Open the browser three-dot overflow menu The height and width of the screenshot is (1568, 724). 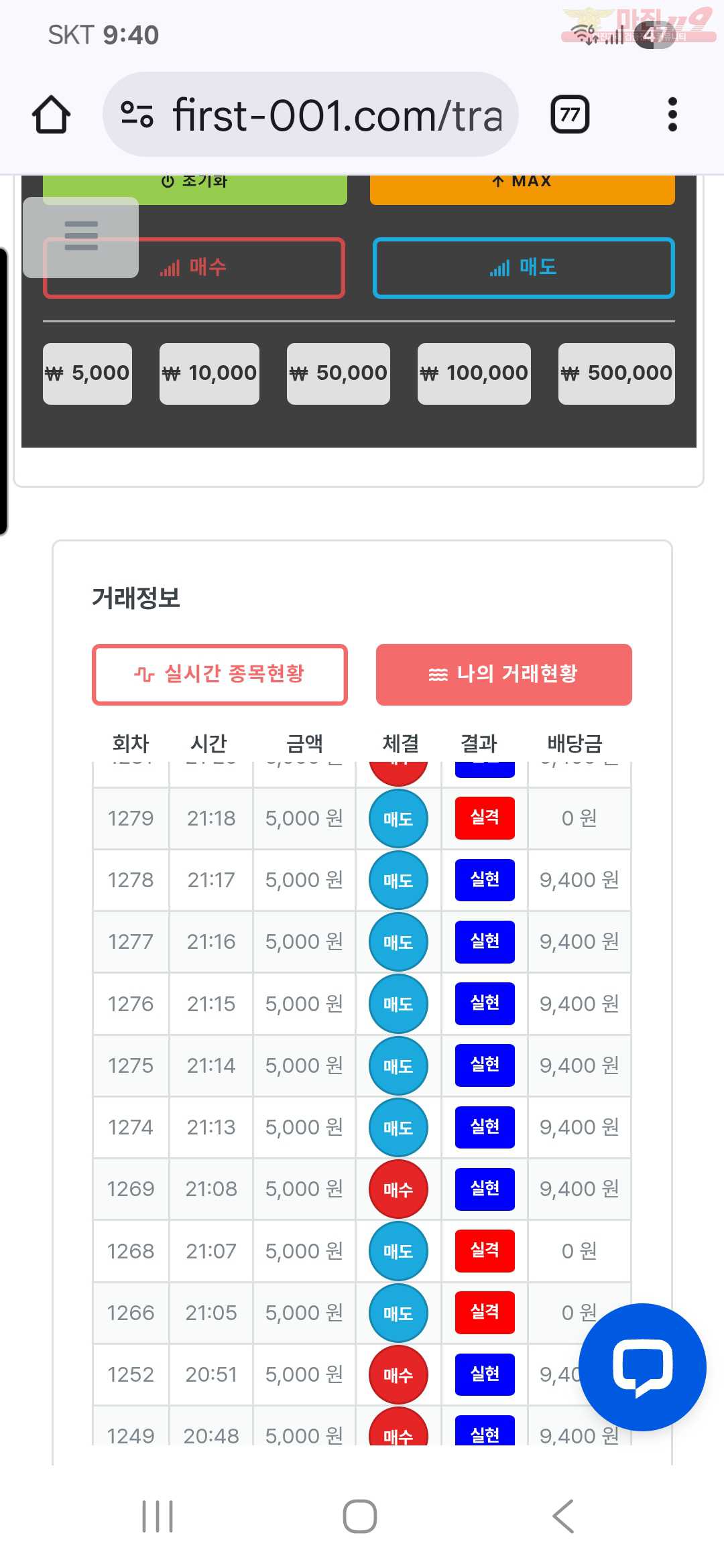(x=672, y=115)
